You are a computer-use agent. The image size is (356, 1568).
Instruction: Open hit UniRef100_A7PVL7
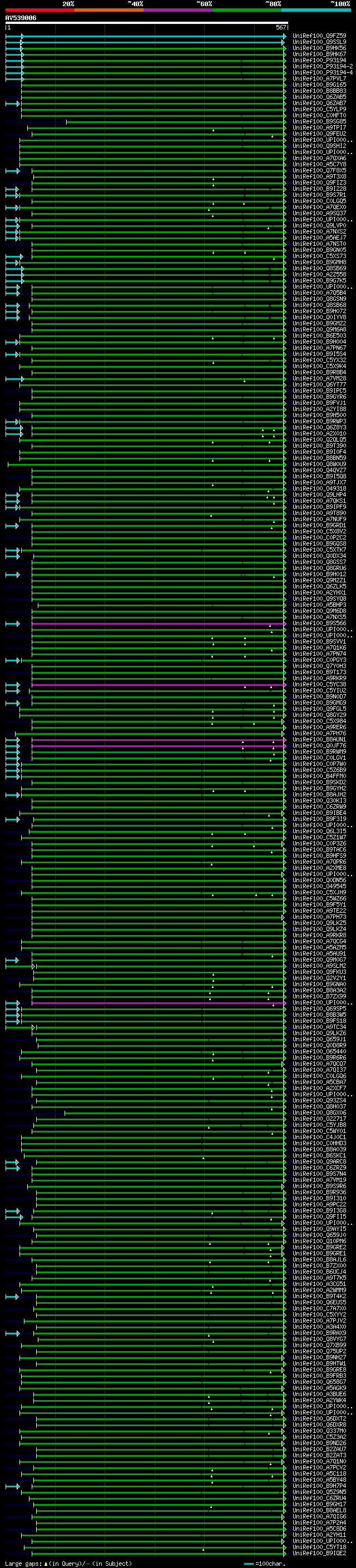click(x=319, y=78)
